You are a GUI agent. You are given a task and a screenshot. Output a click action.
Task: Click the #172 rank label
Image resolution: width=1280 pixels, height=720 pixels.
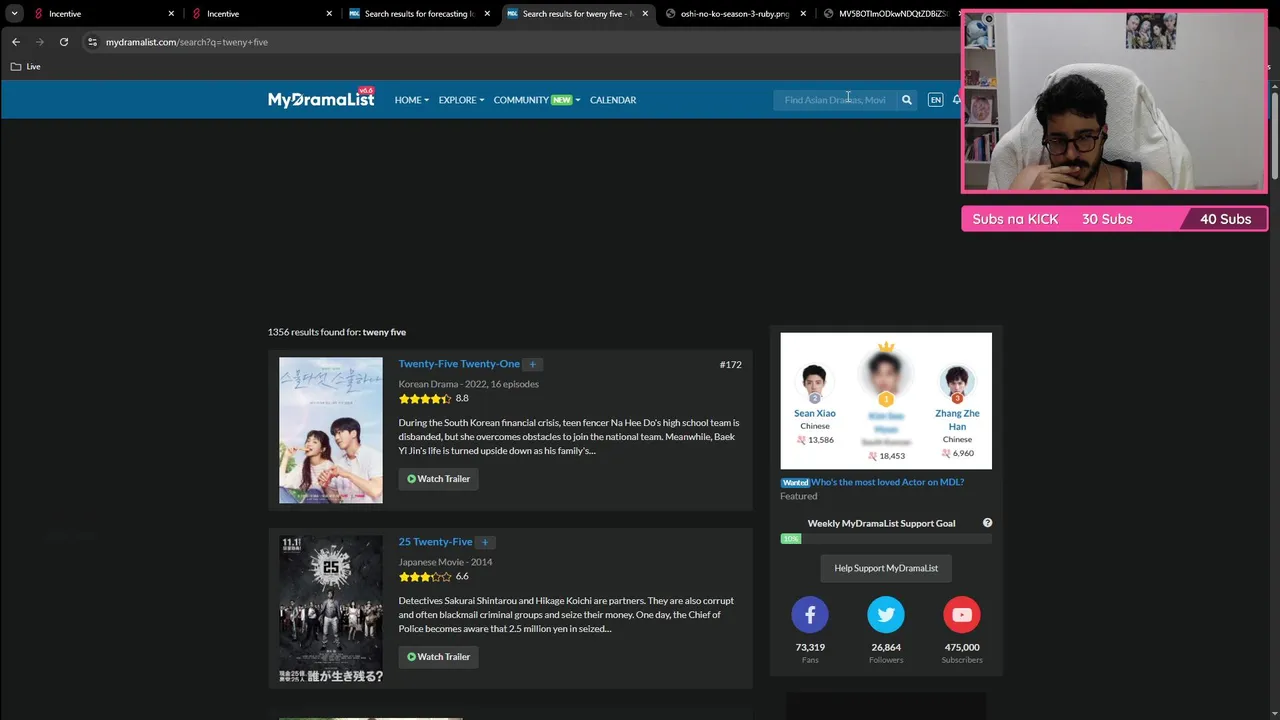pyautogui.click(x=730, y=365)
